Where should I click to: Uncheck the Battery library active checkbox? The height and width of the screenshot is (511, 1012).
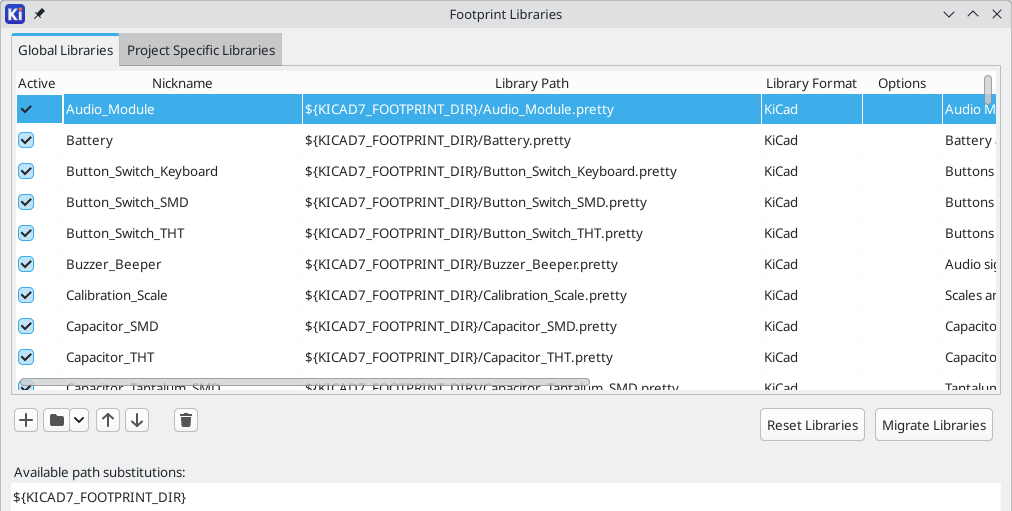coord(26,140)
